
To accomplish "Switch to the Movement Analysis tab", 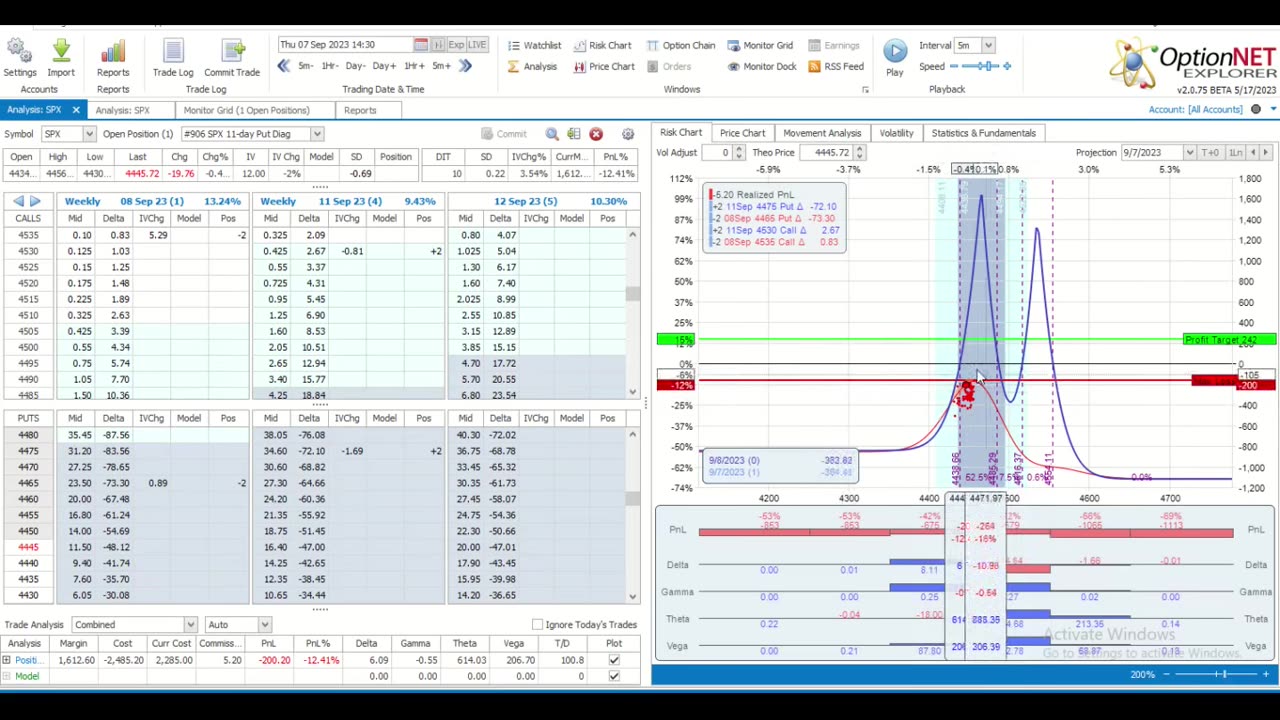I will pos(822,133).
